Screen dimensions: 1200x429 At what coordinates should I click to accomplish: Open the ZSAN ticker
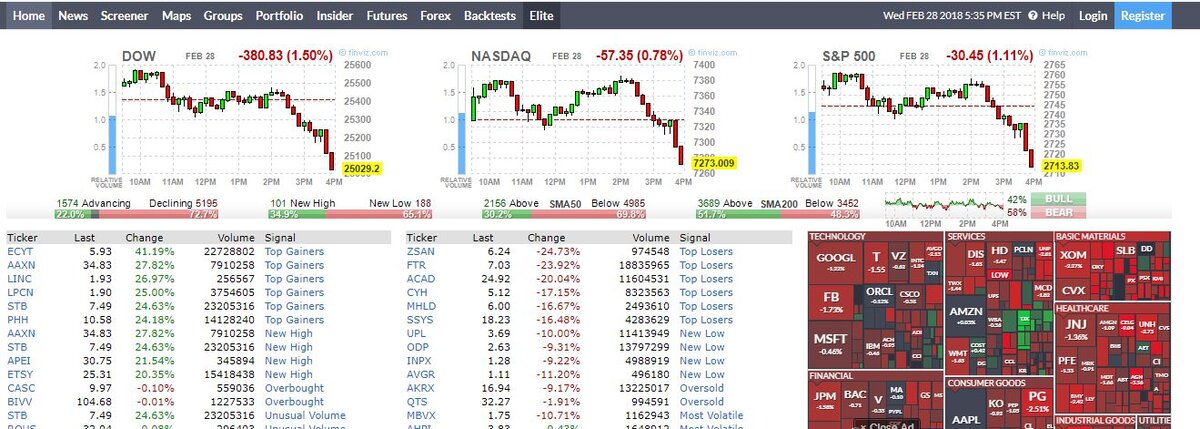tap(421, 252)
